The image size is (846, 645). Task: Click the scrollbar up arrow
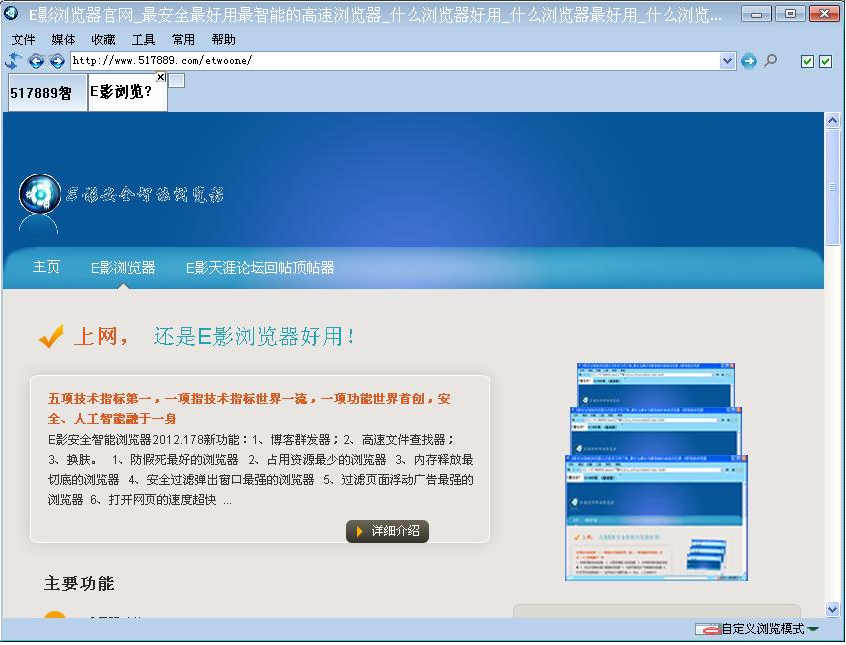click(832, 120)
